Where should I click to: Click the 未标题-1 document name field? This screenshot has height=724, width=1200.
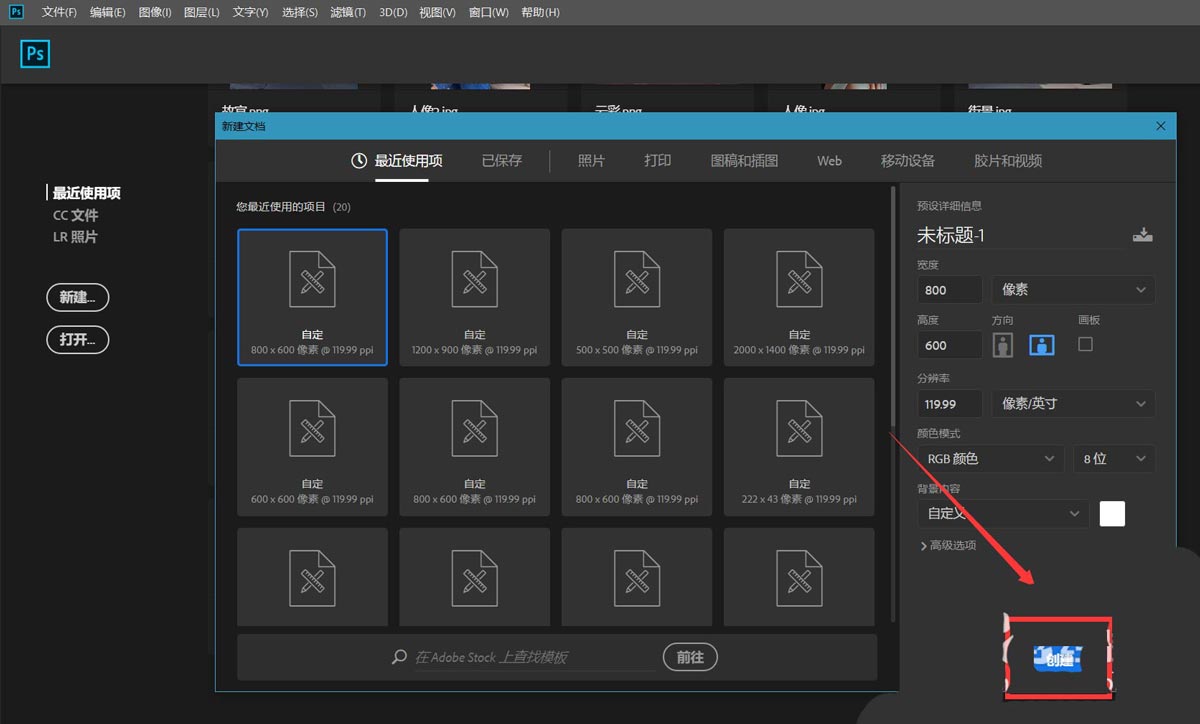point(1020,236)
